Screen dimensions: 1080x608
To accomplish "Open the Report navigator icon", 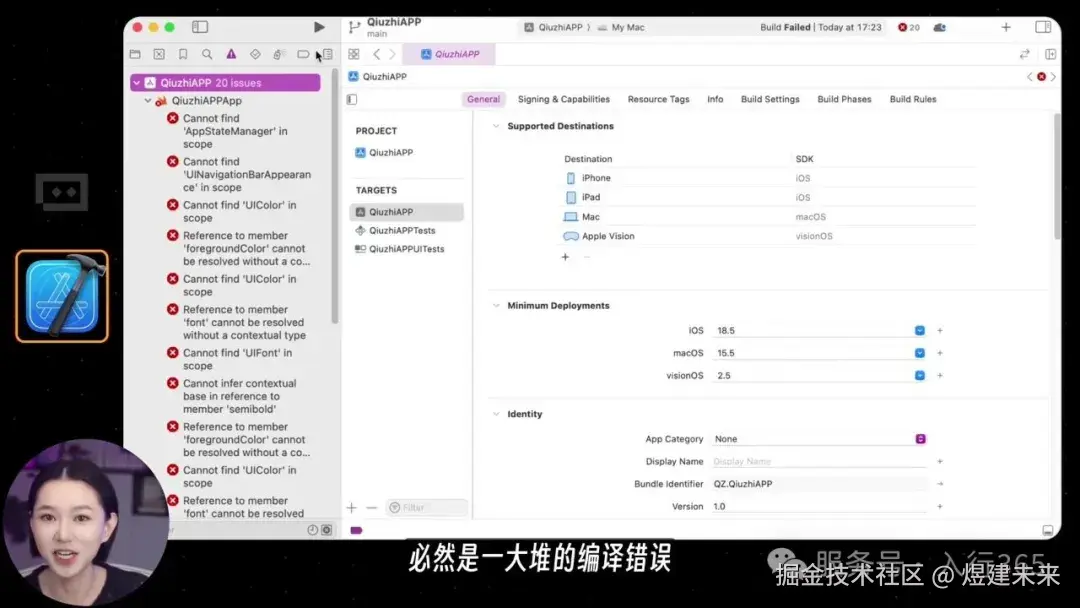I will pos(328,54).
